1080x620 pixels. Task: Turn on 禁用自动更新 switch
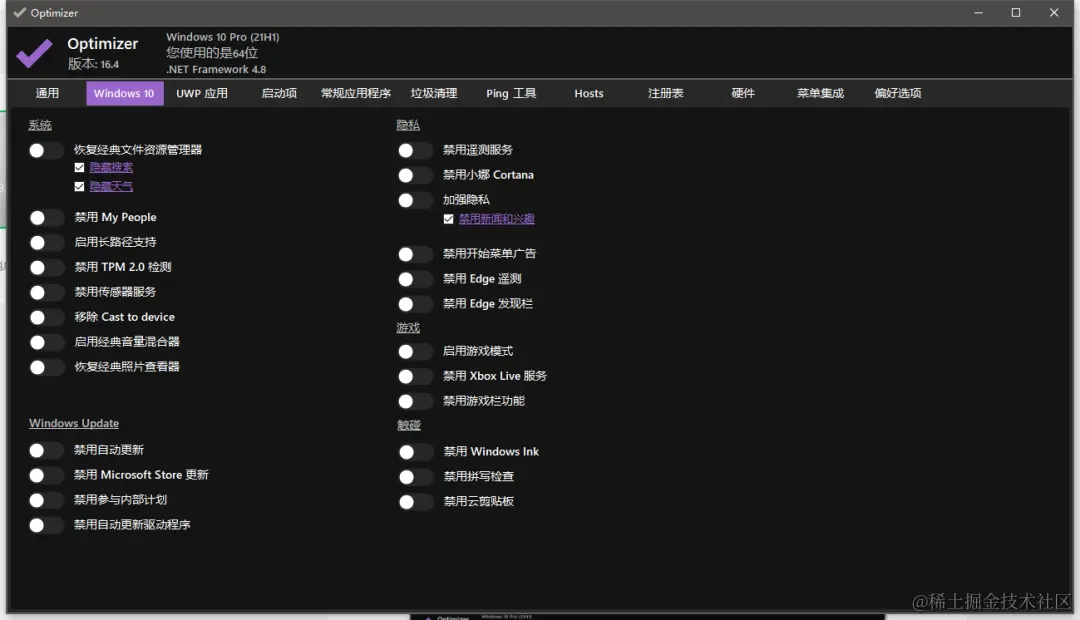coord(45,451)
